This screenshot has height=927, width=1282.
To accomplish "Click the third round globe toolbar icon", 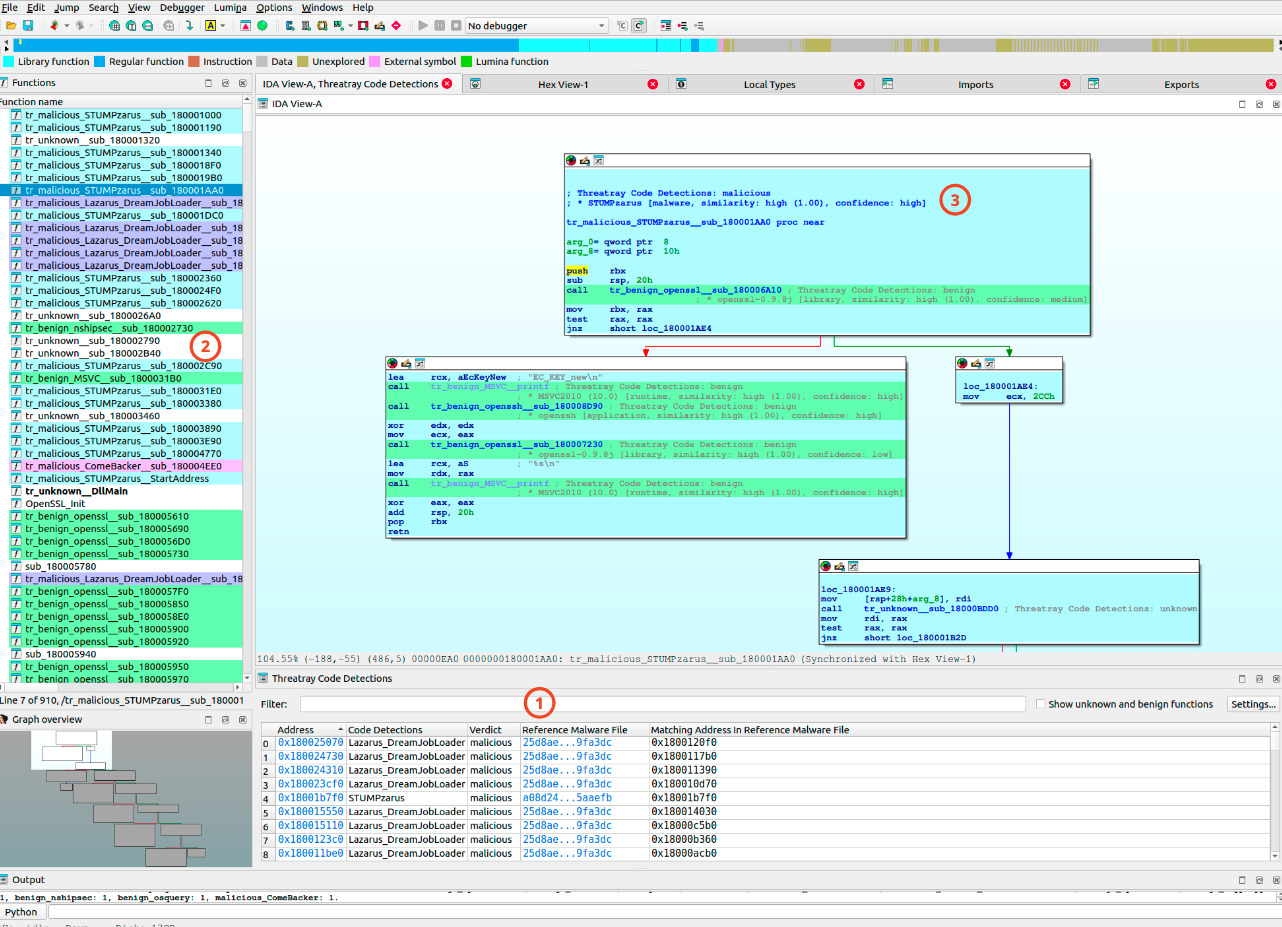I will point(147,25).
